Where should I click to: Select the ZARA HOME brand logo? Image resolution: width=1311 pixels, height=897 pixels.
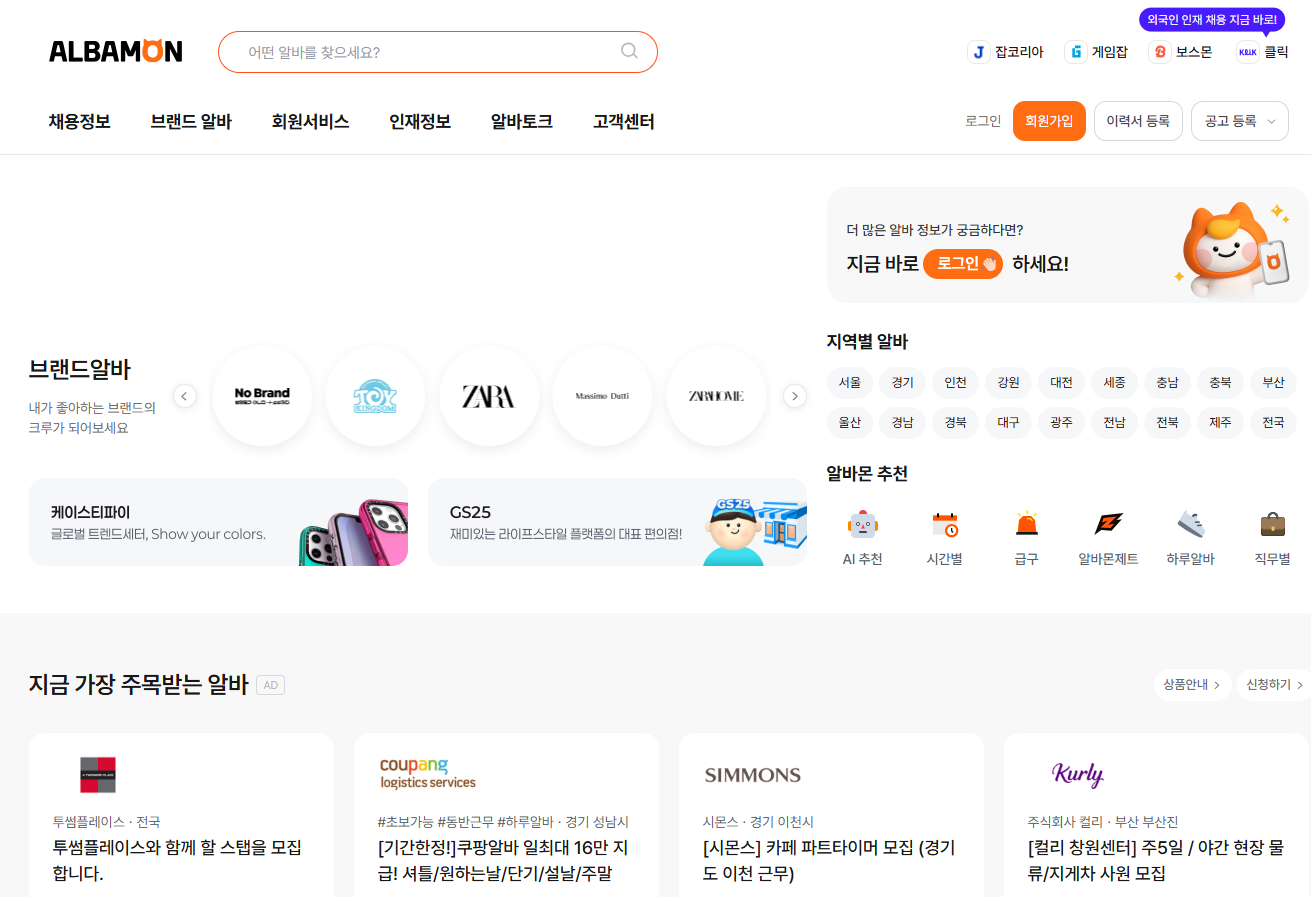coord(715,396)
